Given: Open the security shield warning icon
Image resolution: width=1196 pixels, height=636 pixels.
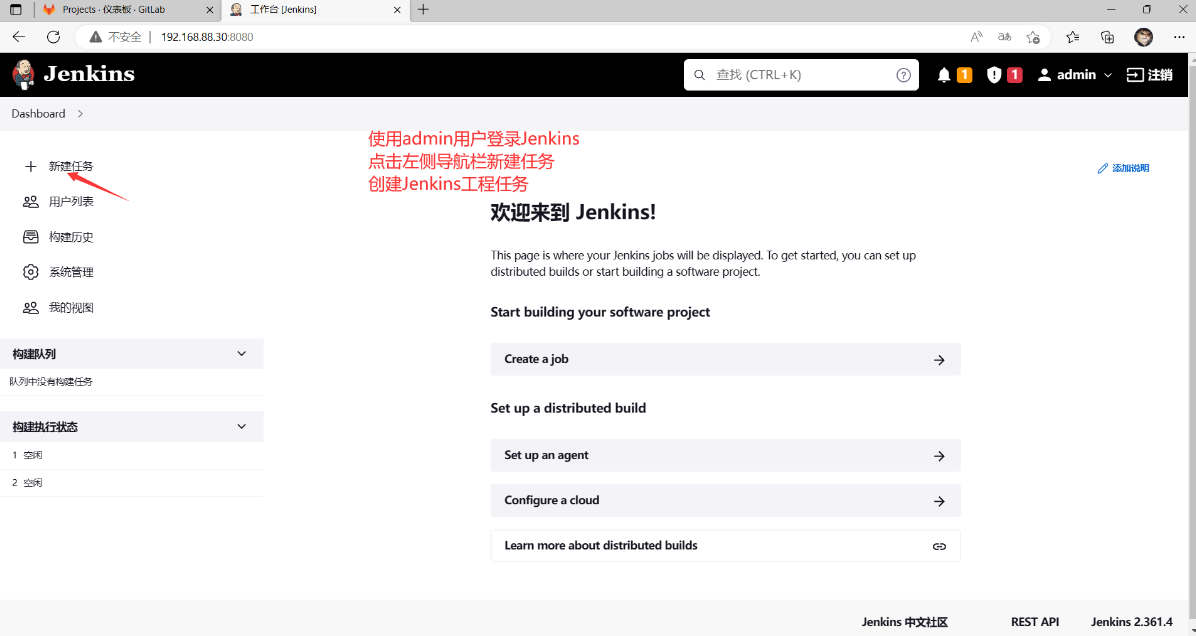Looking at the screenshot, I should point(994,75).
